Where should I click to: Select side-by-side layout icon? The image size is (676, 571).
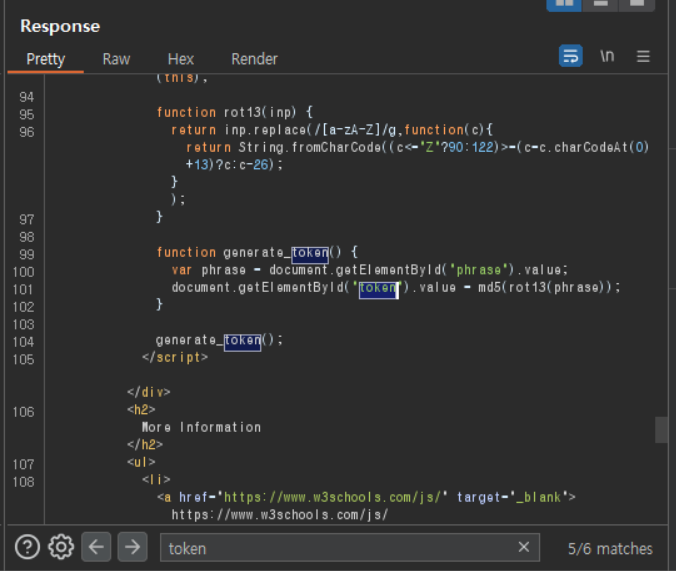click(x=564, y=3)
